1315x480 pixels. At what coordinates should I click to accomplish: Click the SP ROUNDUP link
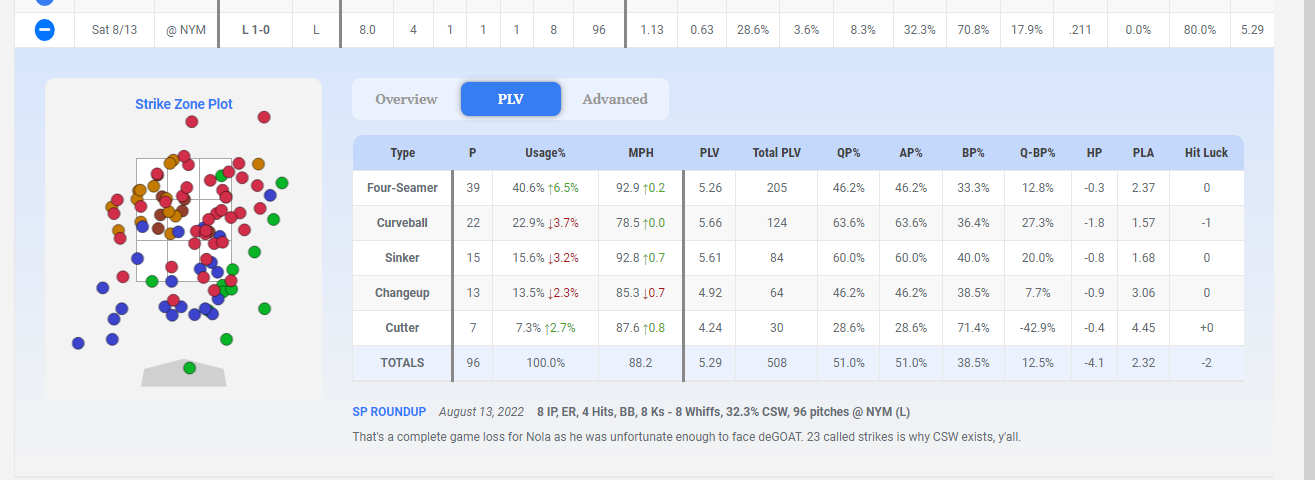[389, 412]
